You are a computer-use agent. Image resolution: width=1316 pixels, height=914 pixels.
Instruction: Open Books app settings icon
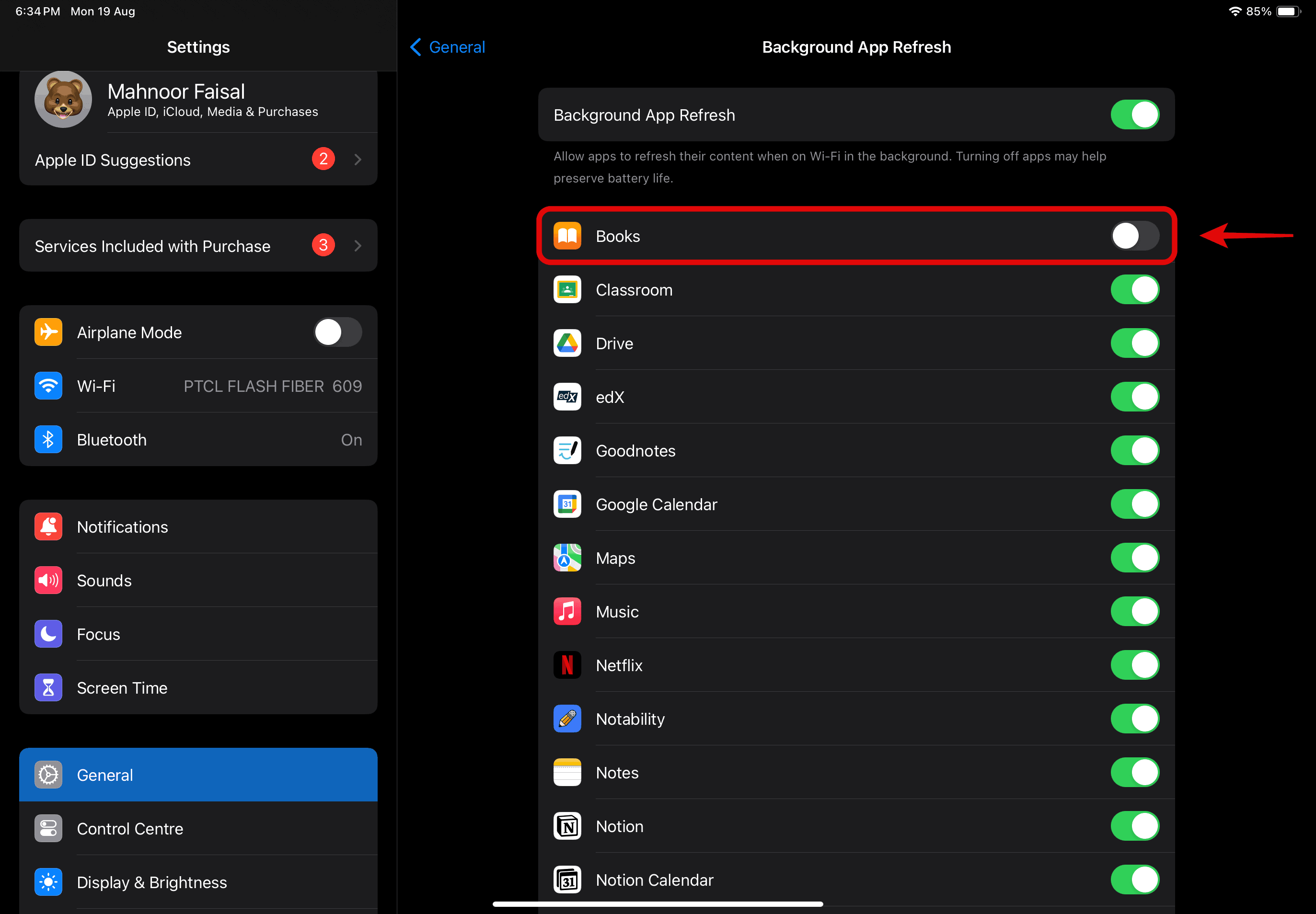point(567,236)
